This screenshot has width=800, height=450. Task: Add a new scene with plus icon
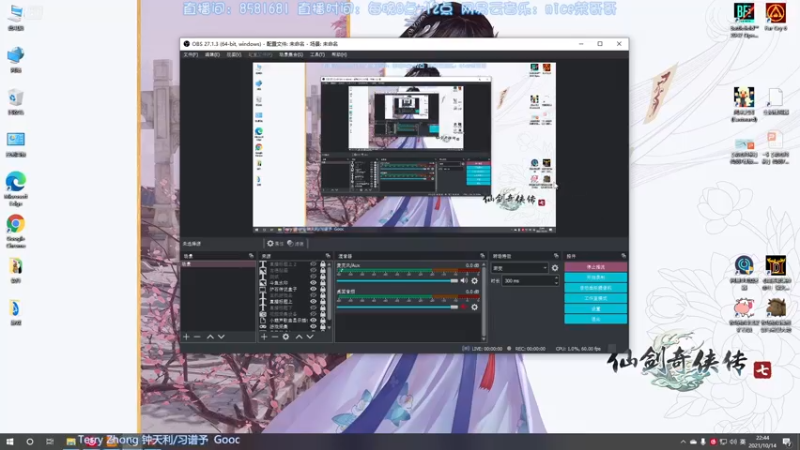click(186, 337)
